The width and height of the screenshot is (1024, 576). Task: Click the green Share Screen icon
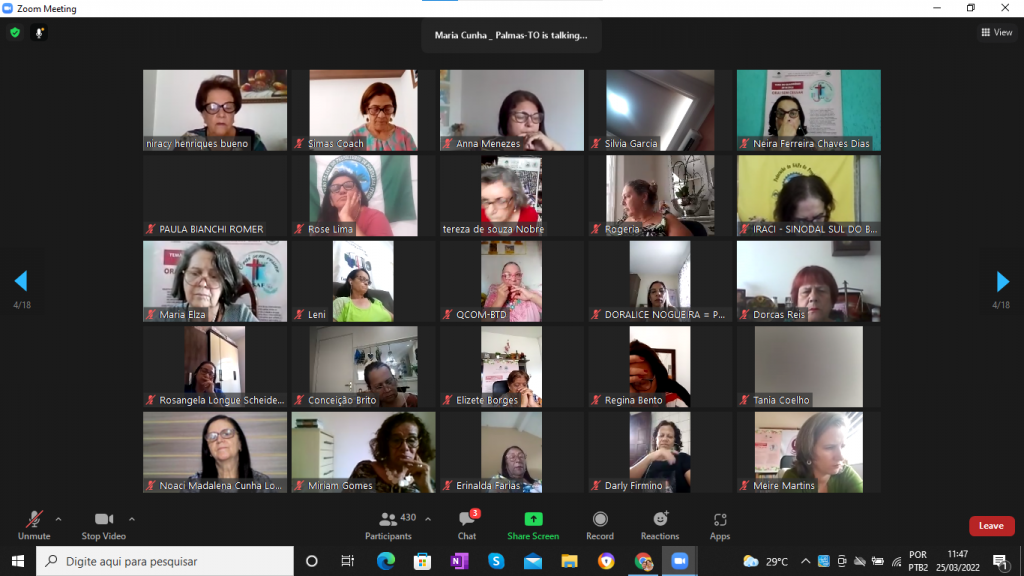pyautogui.click(x=533, y=520)
